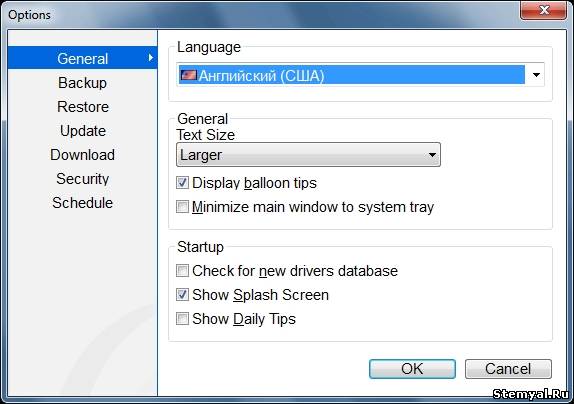Go to the Update options
Screen dimensions: 574x404
click(82, 131)
